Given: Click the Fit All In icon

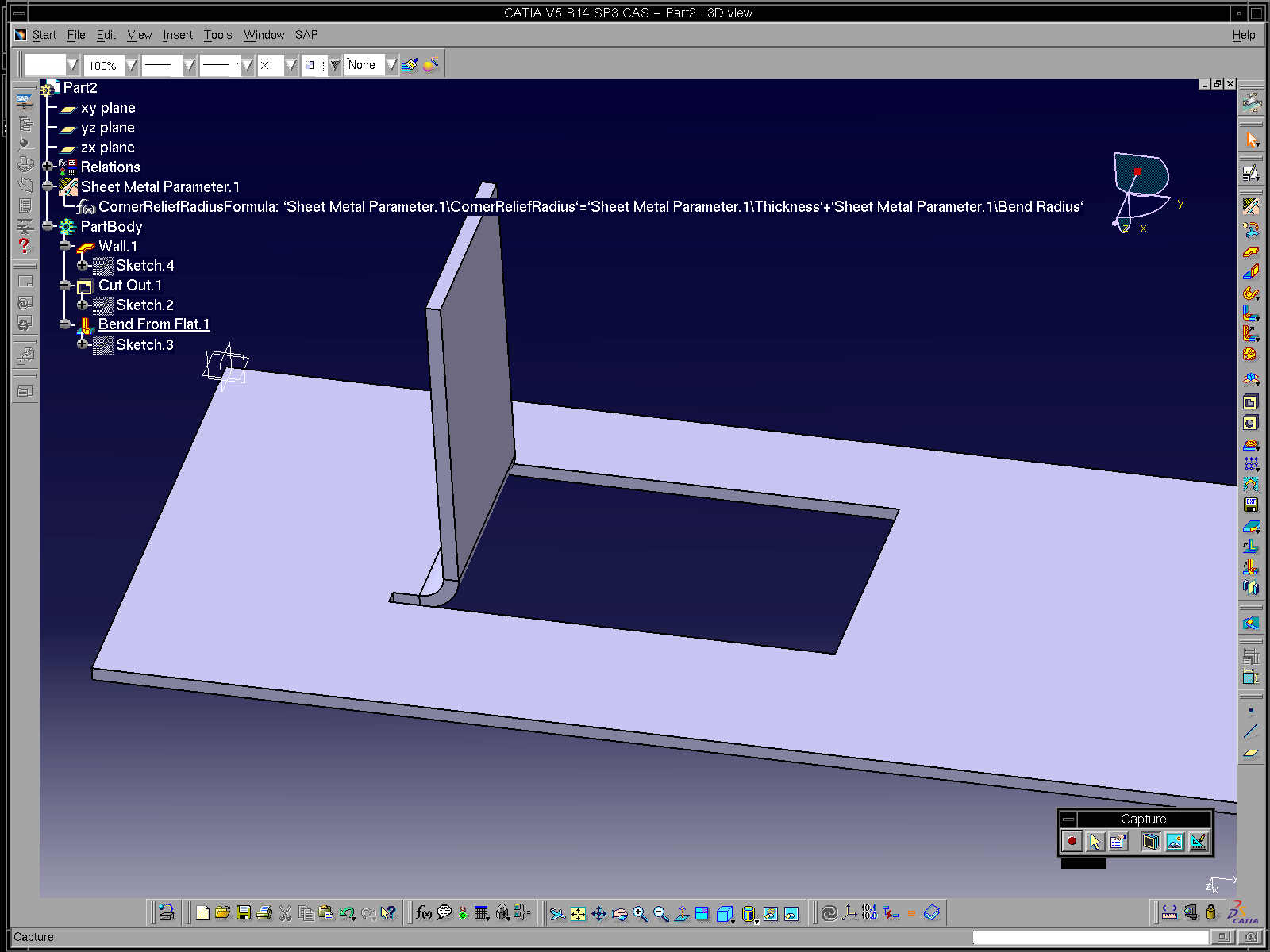Looking at the screenshot, I should click(579, 914).
